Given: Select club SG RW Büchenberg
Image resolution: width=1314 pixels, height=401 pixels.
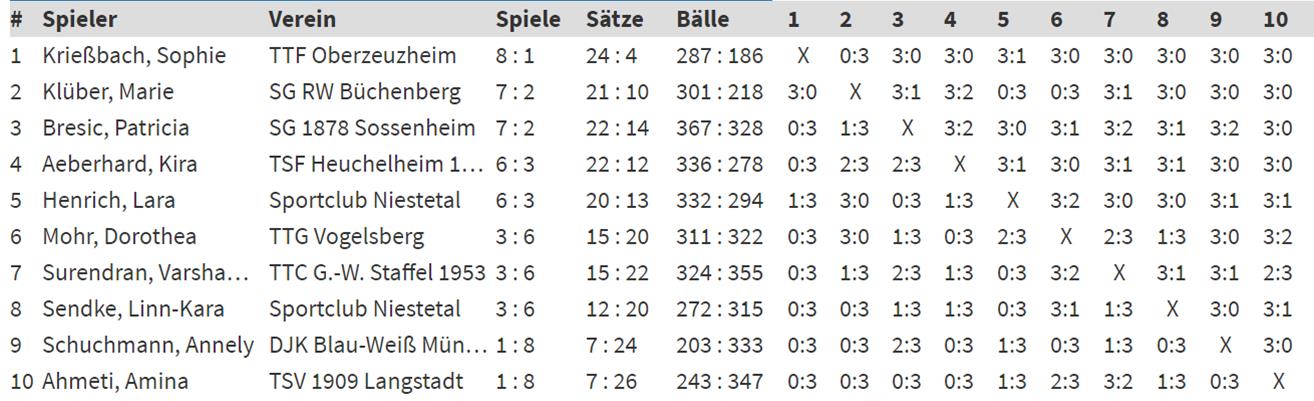Looking at the screenshot, I should (x=365, y=92).
